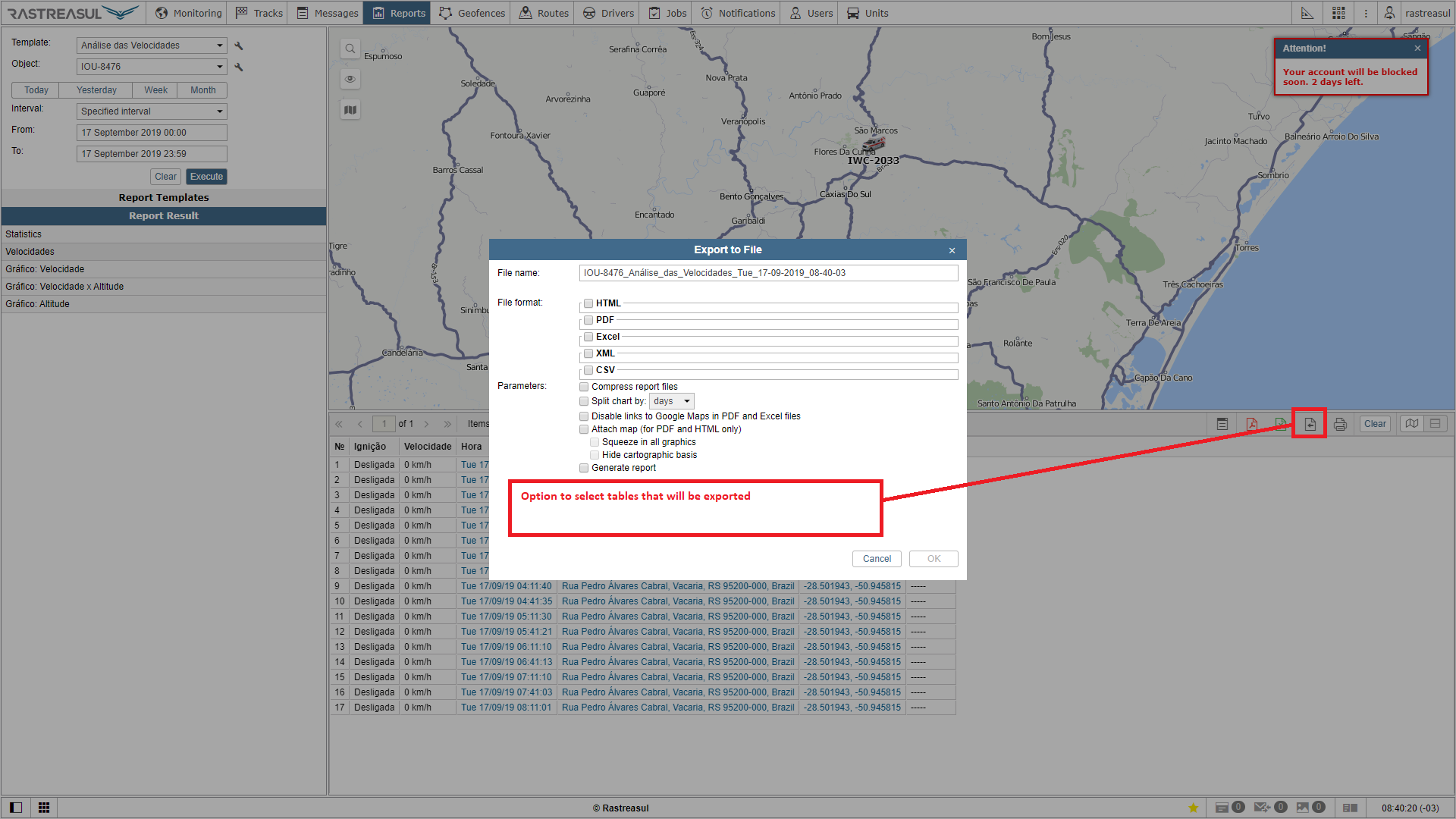Click wrench icon beside Template field
The image size is (1456, 819).
tap(239, 46)
